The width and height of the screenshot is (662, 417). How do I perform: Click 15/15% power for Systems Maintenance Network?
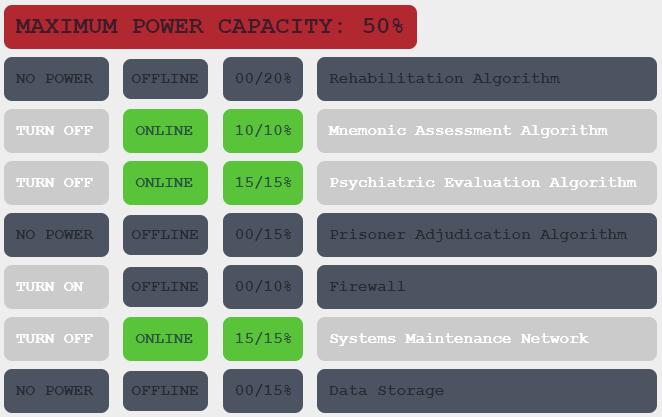point(263,339)
